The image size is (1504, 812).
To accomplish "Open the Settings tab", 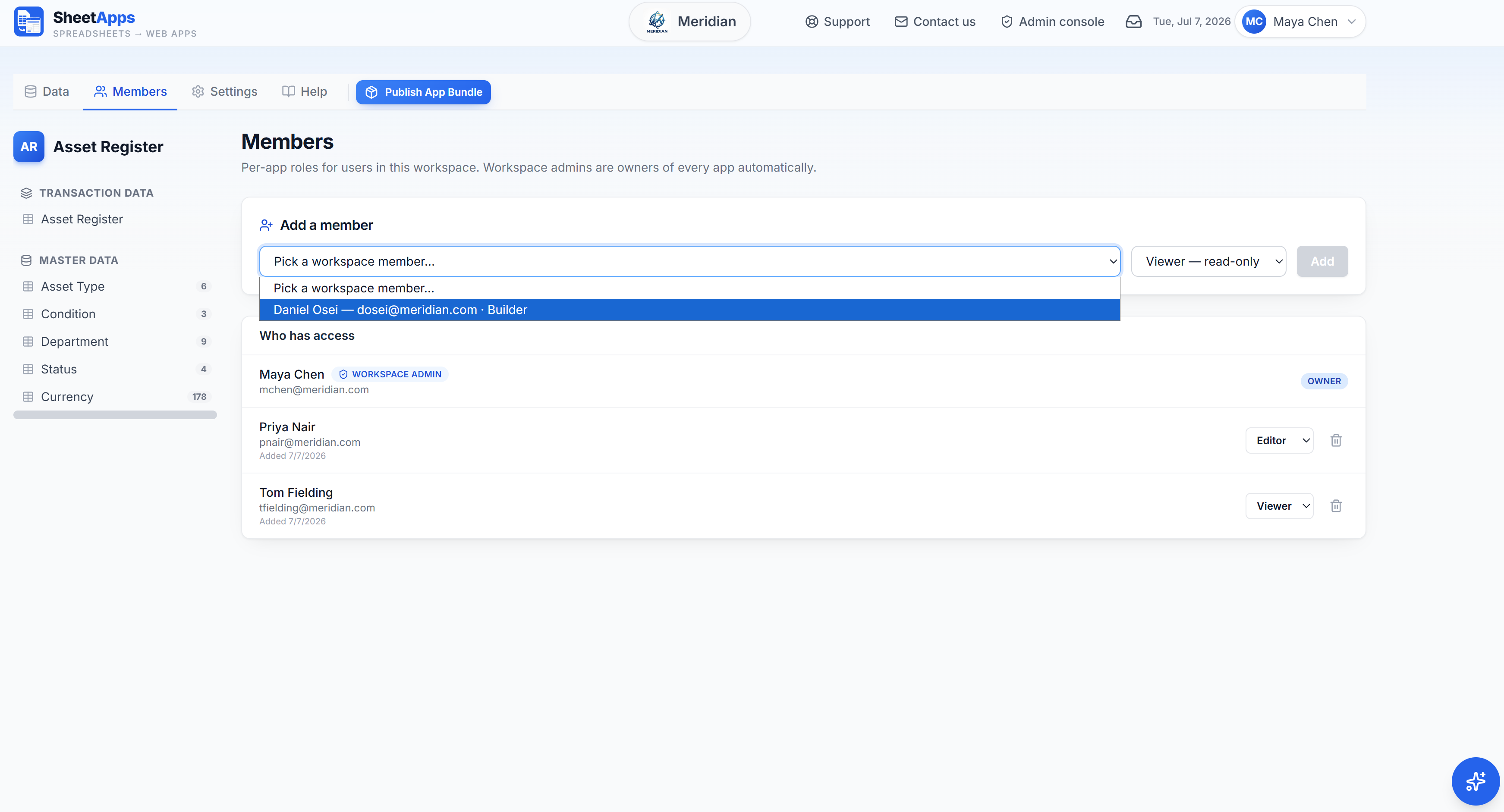I will pos(225,92).
